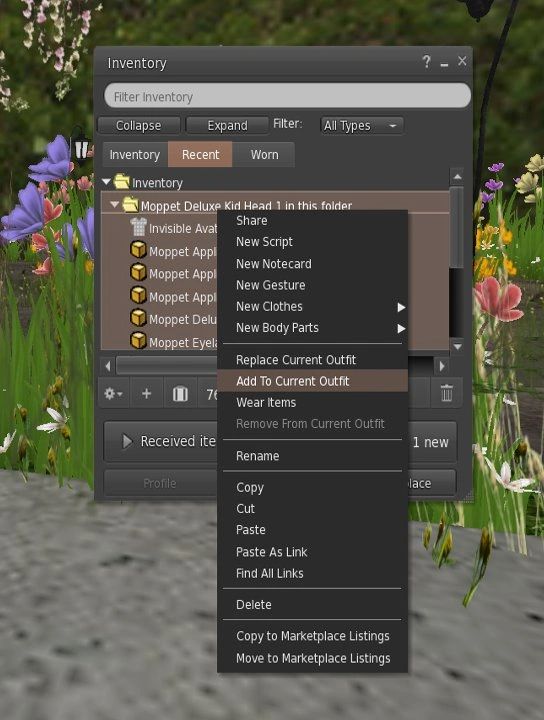Switch to the Worn tab
Viewport: 544px width, 720px height.
tap(264, 155)
